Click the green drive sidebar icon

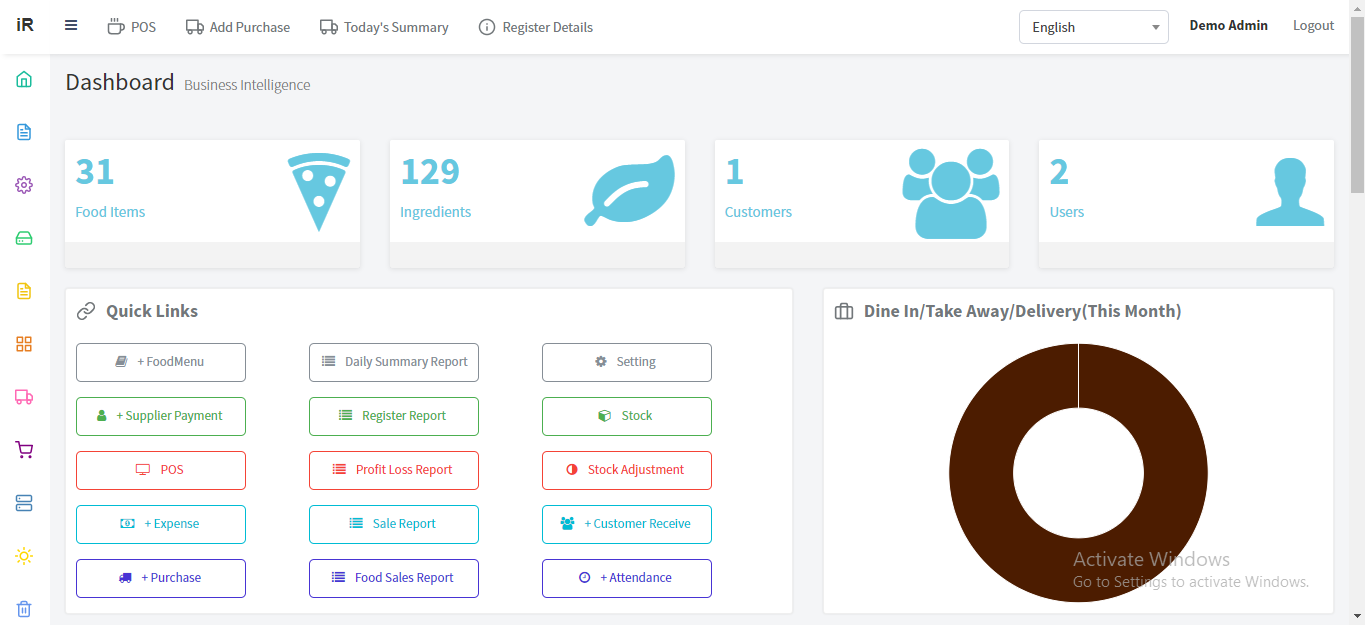click(x=24, y=238)
